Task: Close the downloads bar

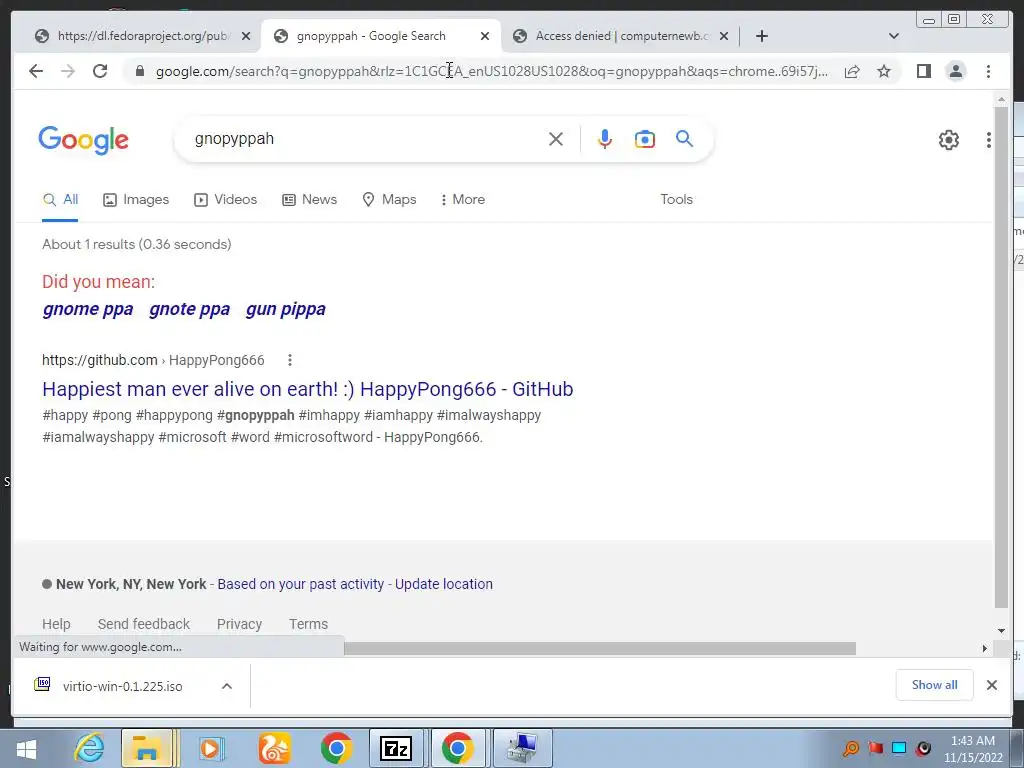Action: (991, 685)
